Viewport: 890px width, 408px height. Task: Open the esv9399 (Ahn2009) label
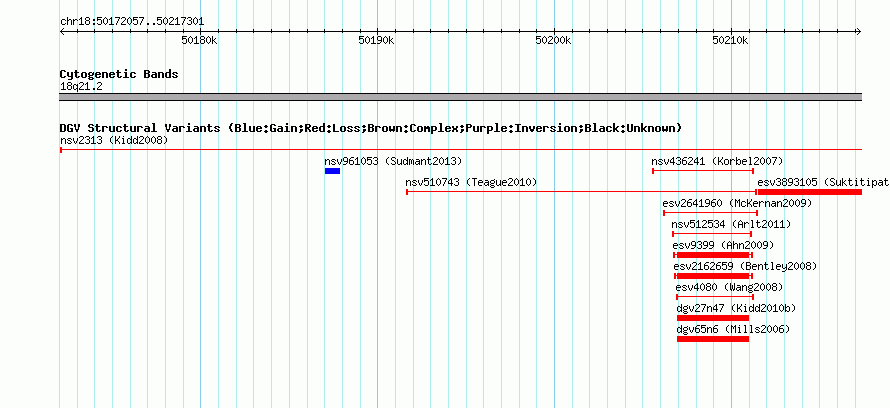point(723,245)
